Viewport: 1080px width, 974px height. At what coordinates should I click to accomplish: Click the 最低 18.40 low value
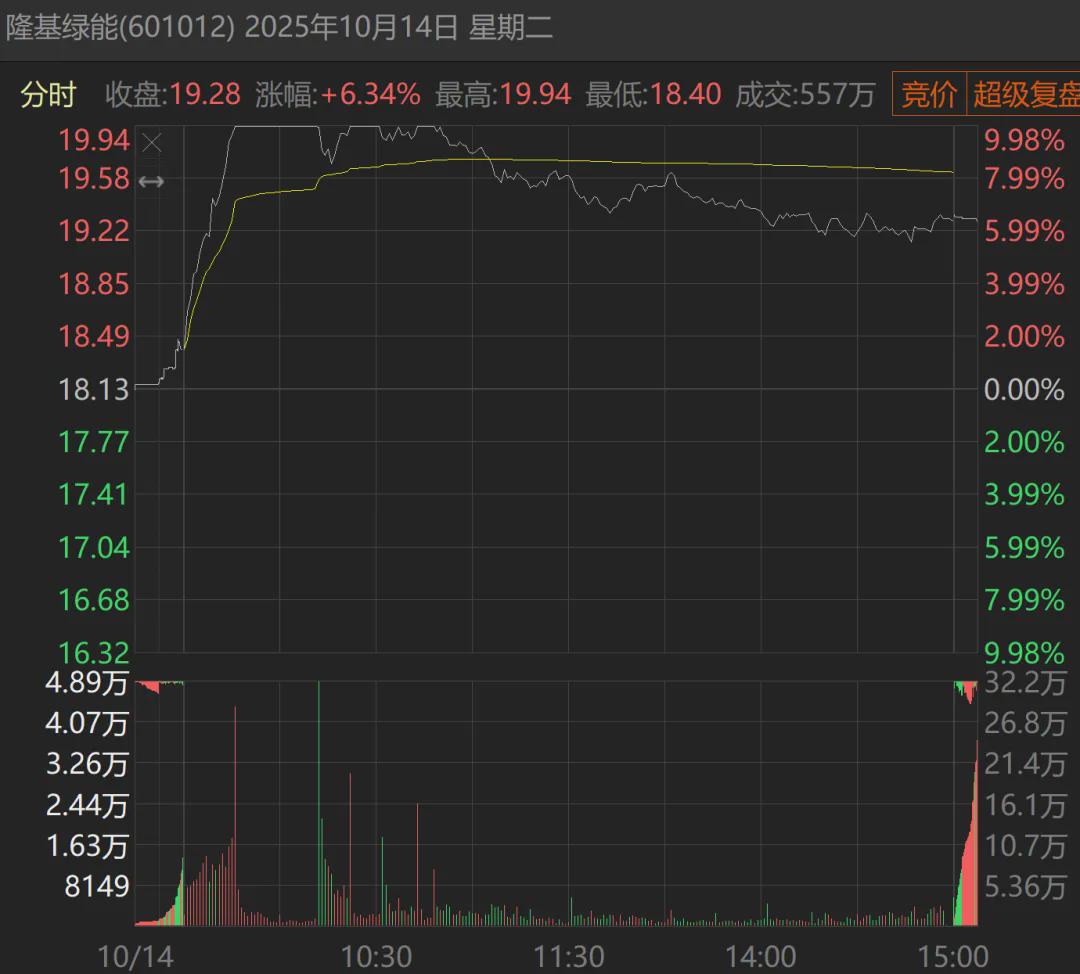[653, 95]
